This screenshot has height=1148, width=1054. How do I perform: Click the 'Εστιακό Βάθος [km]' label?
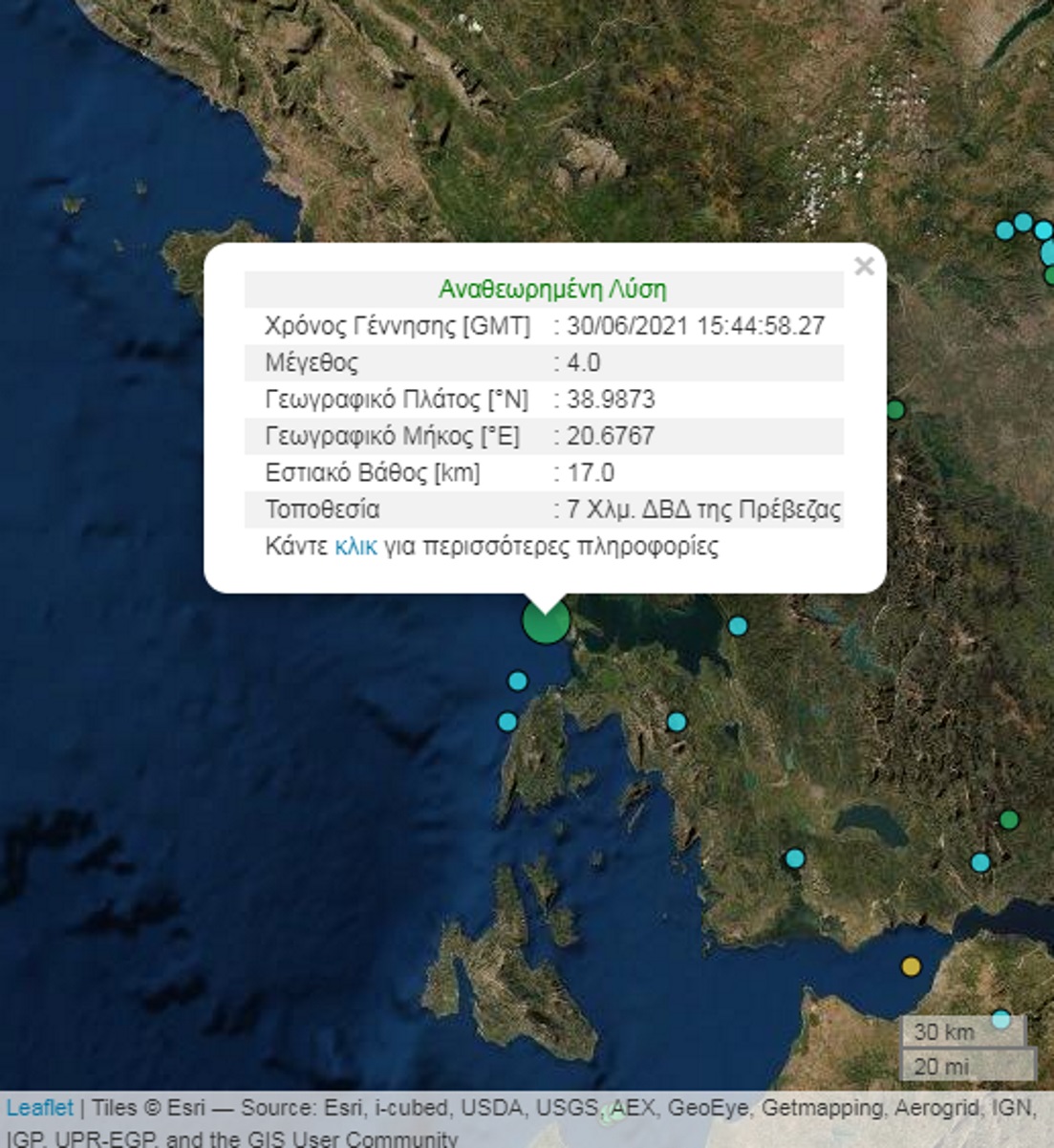click(x=373, y=473)
